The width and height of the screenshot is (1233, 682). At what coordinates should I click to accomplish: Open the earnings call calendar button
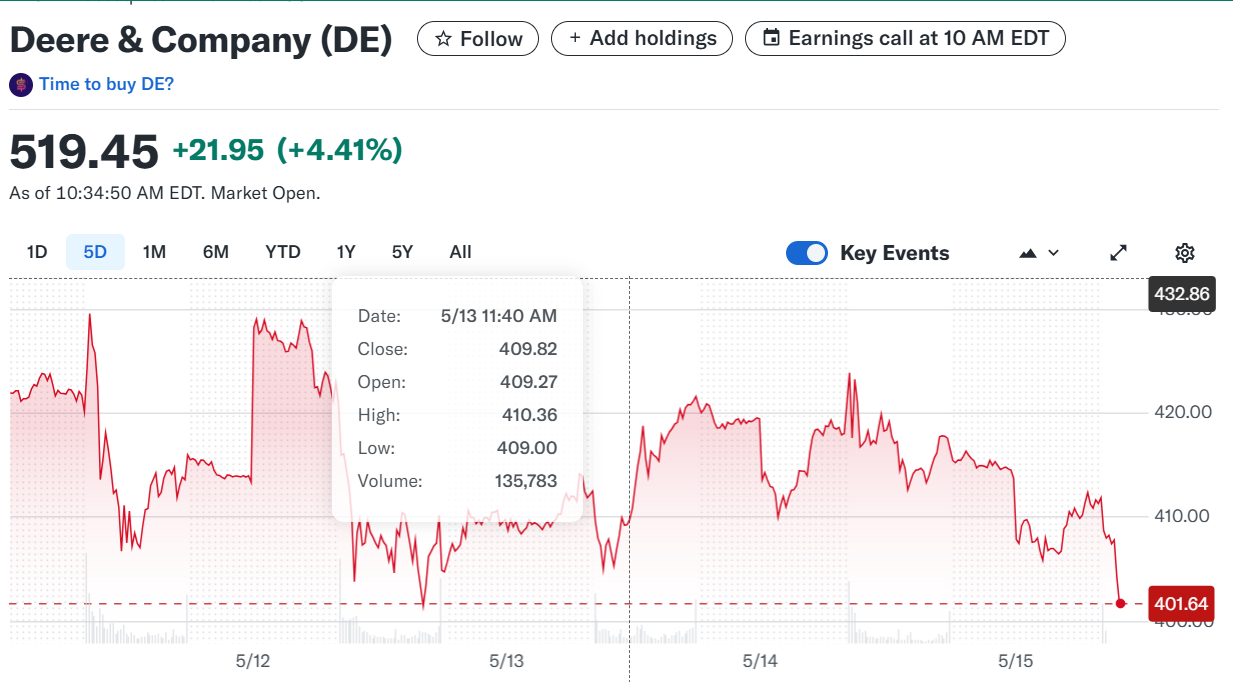905,39
